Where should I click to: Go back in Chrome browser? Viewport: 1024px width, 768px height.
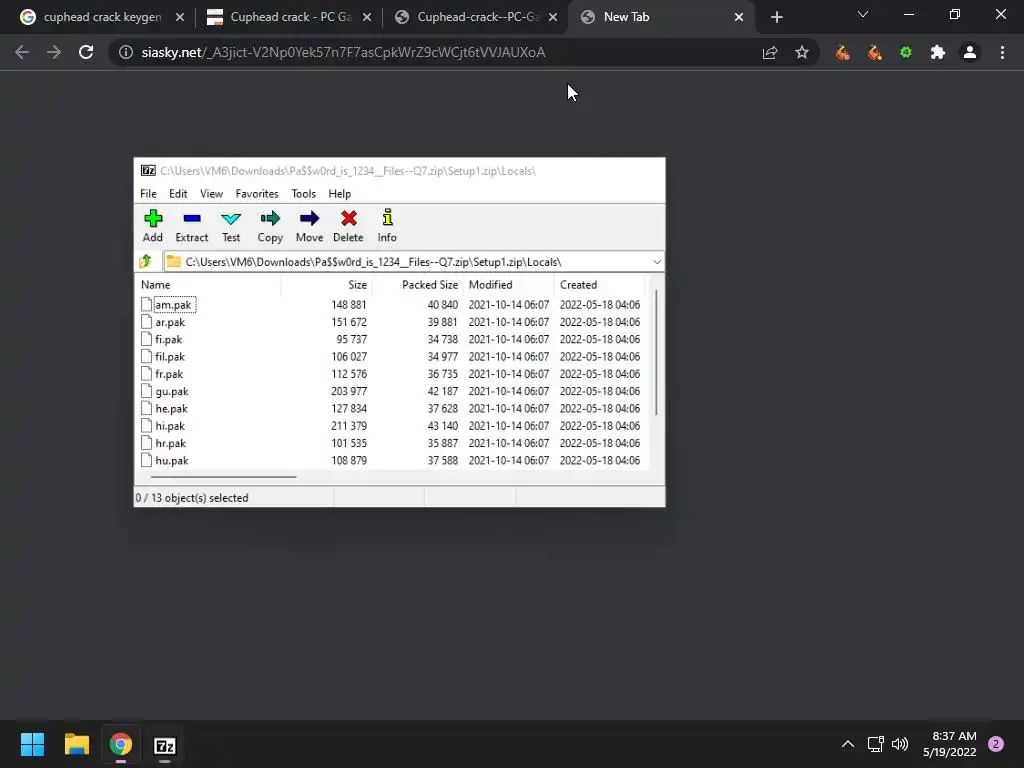[22, 52]
